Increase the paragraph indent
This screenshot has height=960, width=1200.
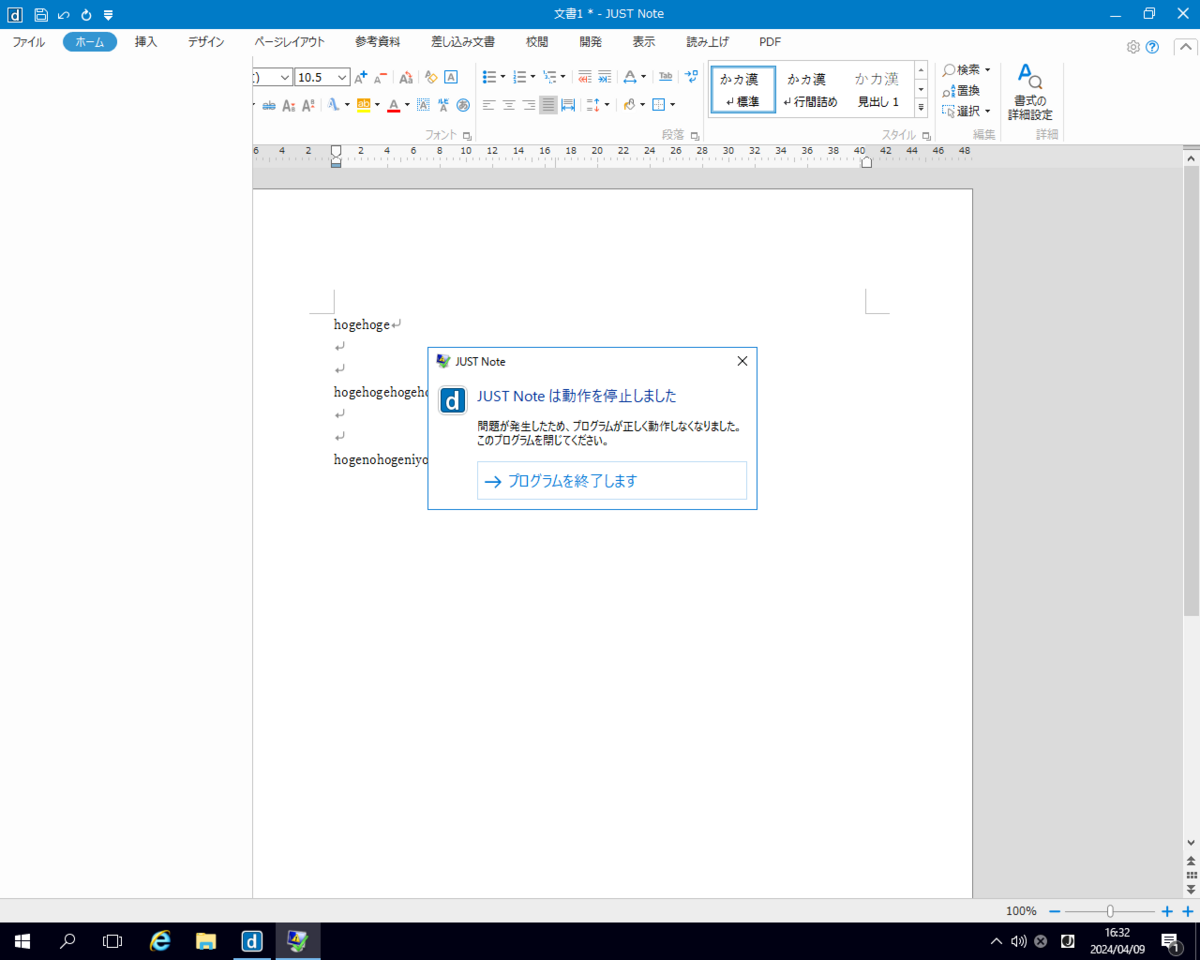pyautogui.click(x=605, y=77)
